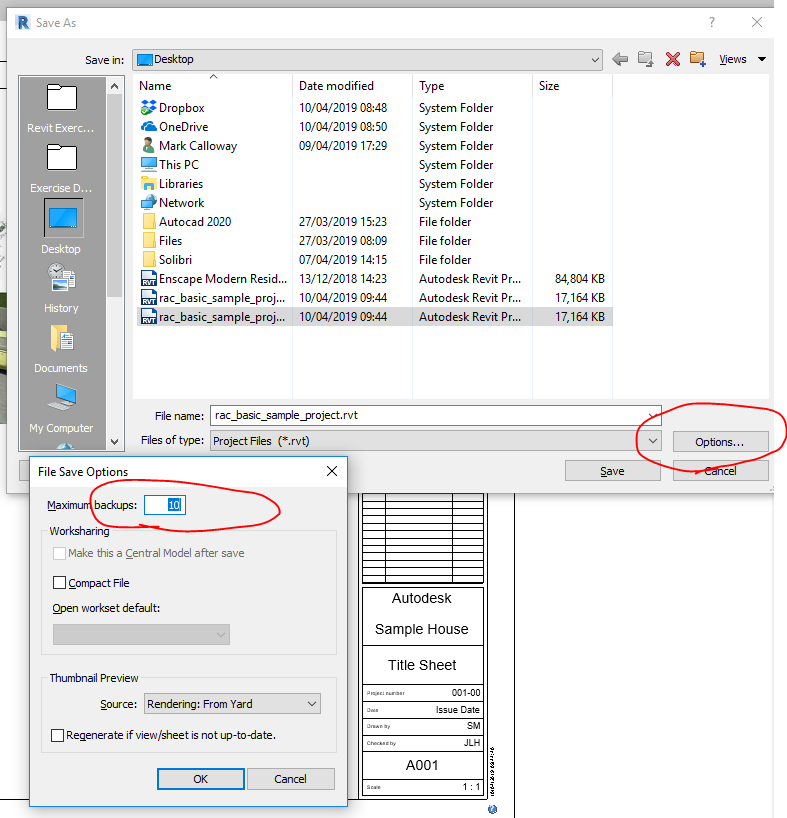Viewport: 787px width, 818px height.
Task: Open Documents in places bar
Action: point(62,348)
